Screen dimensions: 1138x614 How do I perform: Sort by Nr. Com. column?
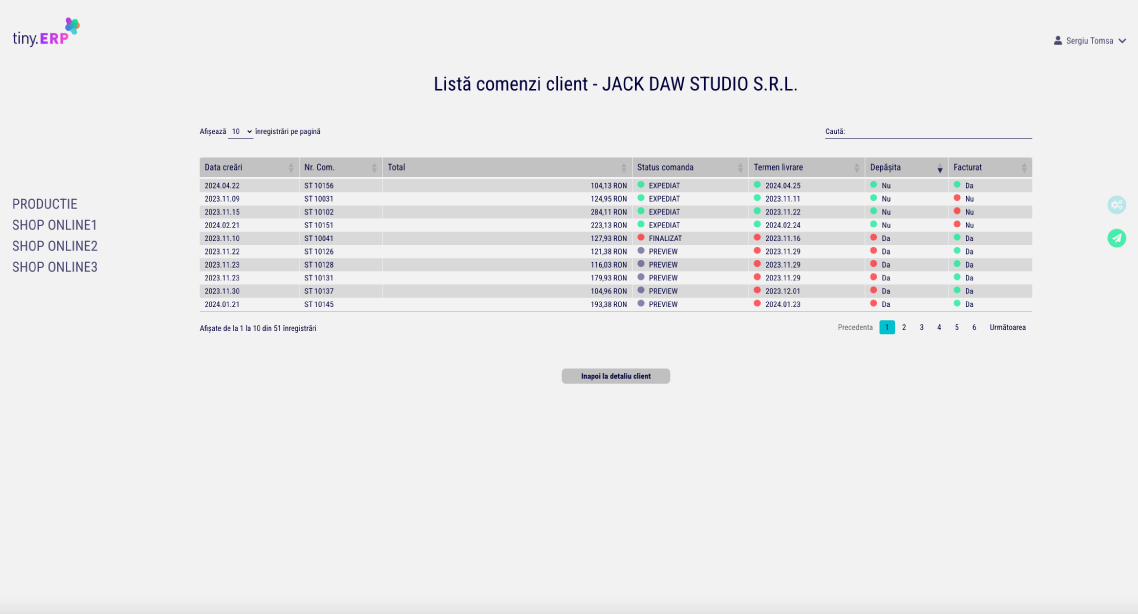[x=340, y=168]
